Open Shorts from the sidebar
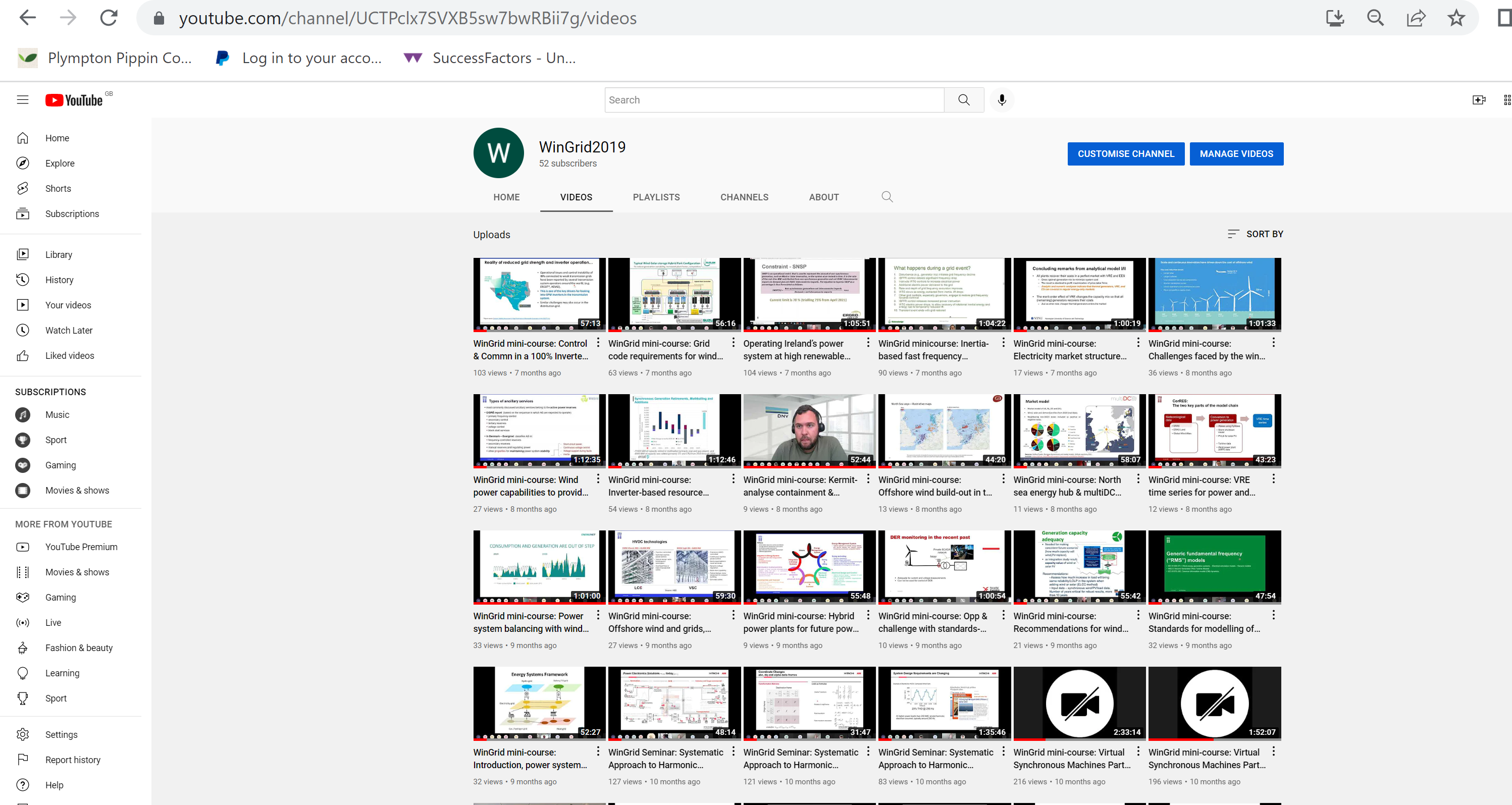 58,188
